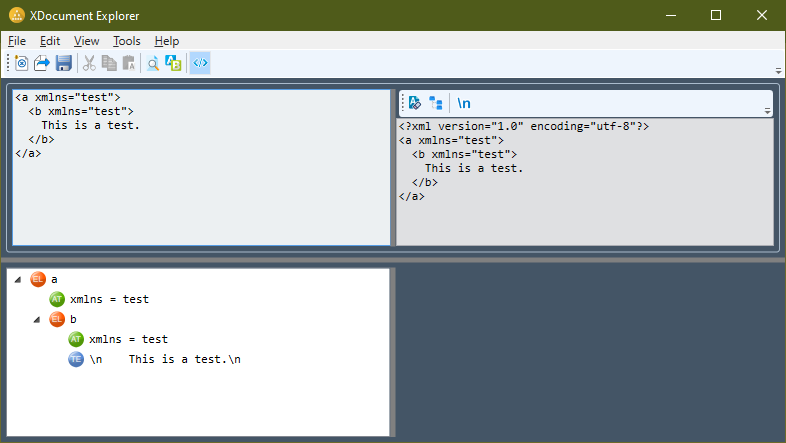Click the '</b>' line in the output pane

pos(425,182)
